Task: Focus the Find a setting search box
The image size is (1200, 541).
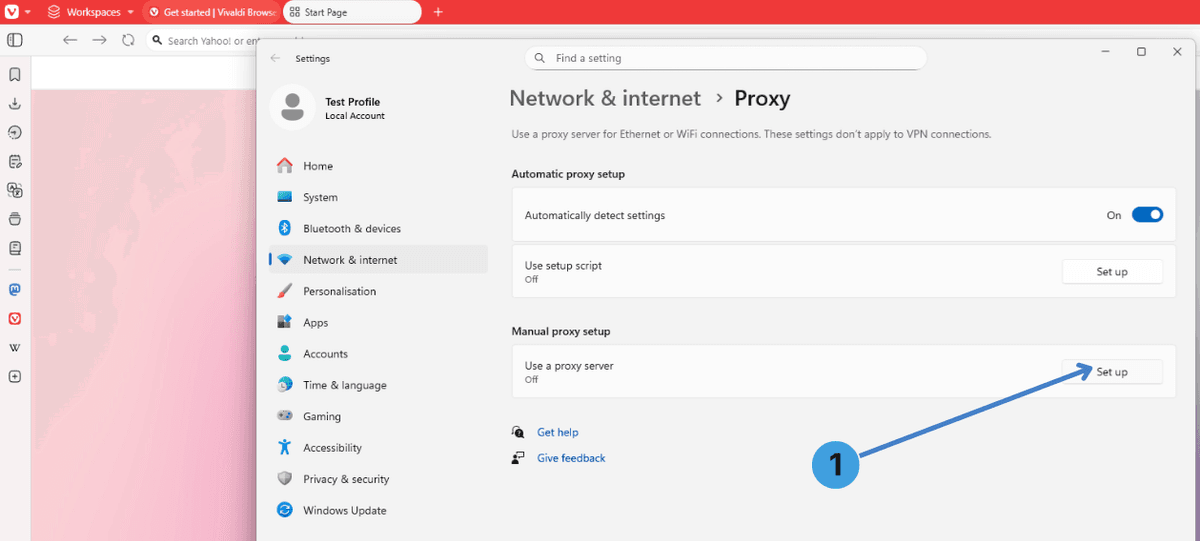Action: click(x=726, y=58)
